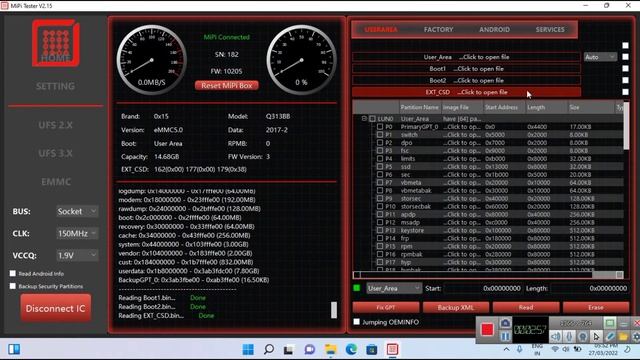Launch Microsoft Edge from taskbar
Image resolution: width=640 pixels, height=360 pixels.
(x=351, y=349)
